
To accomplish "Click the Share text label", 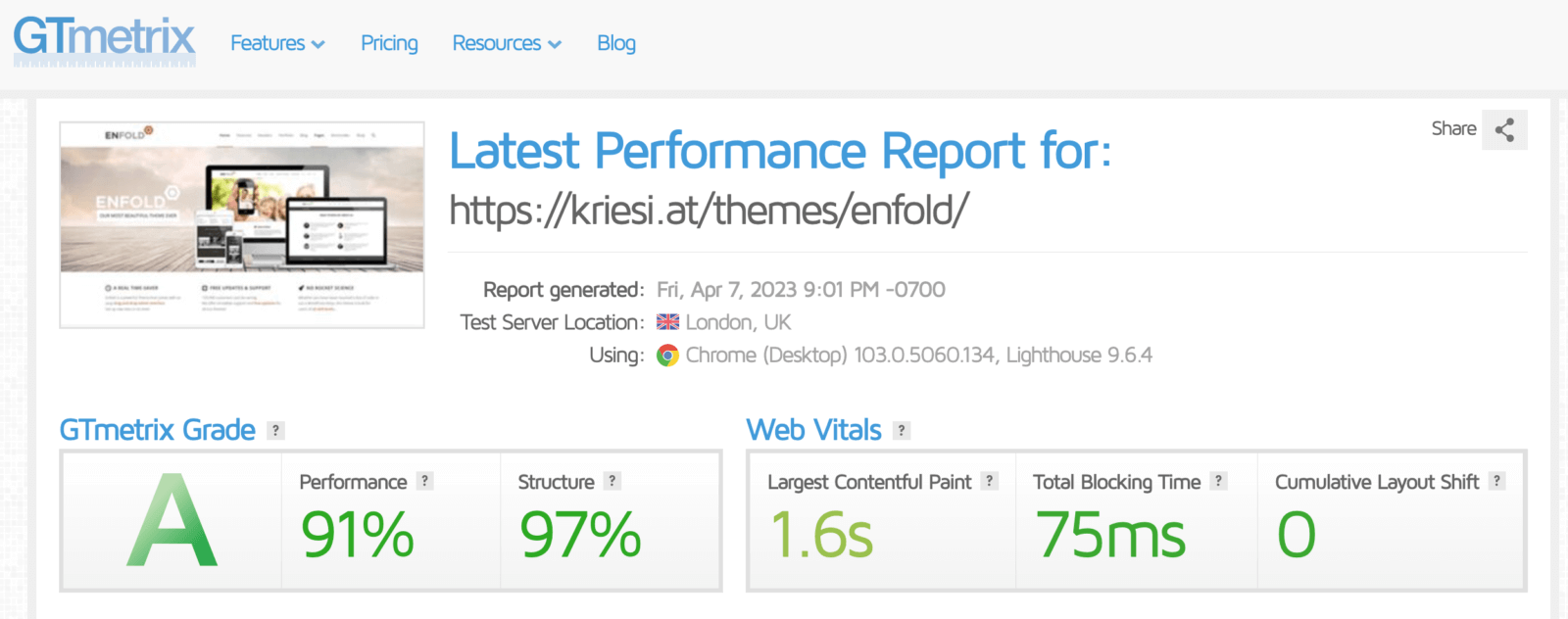I will [x=1453, y=128].
